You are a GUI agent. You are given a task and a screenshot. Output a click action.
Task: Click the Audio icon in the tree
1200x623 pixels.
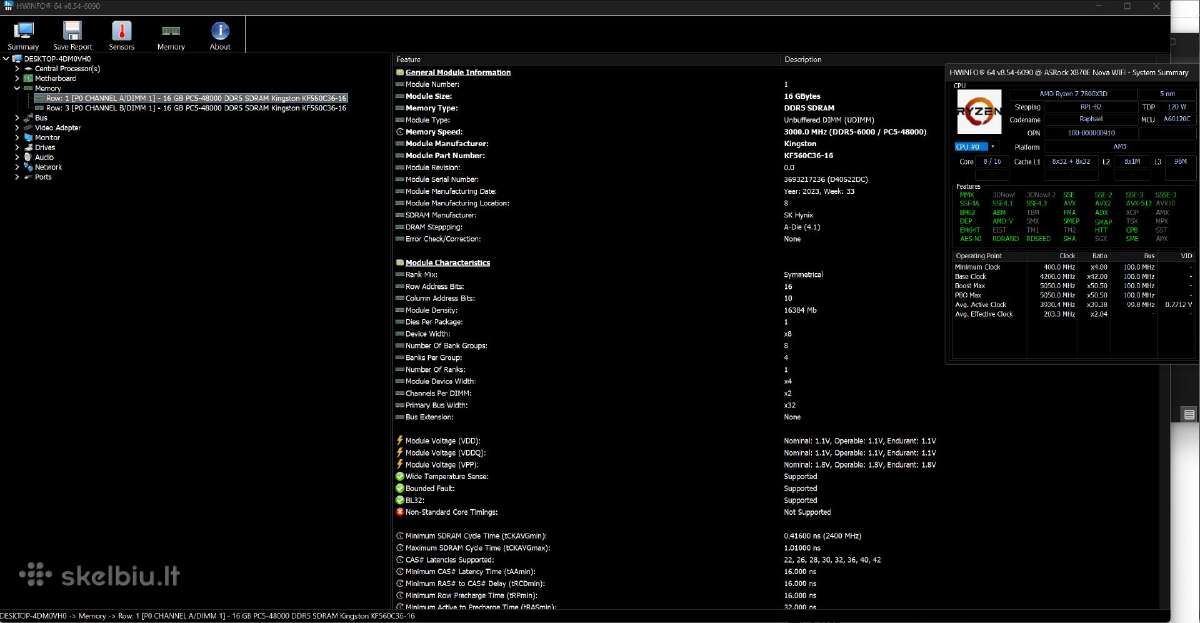tap(28, 157)
